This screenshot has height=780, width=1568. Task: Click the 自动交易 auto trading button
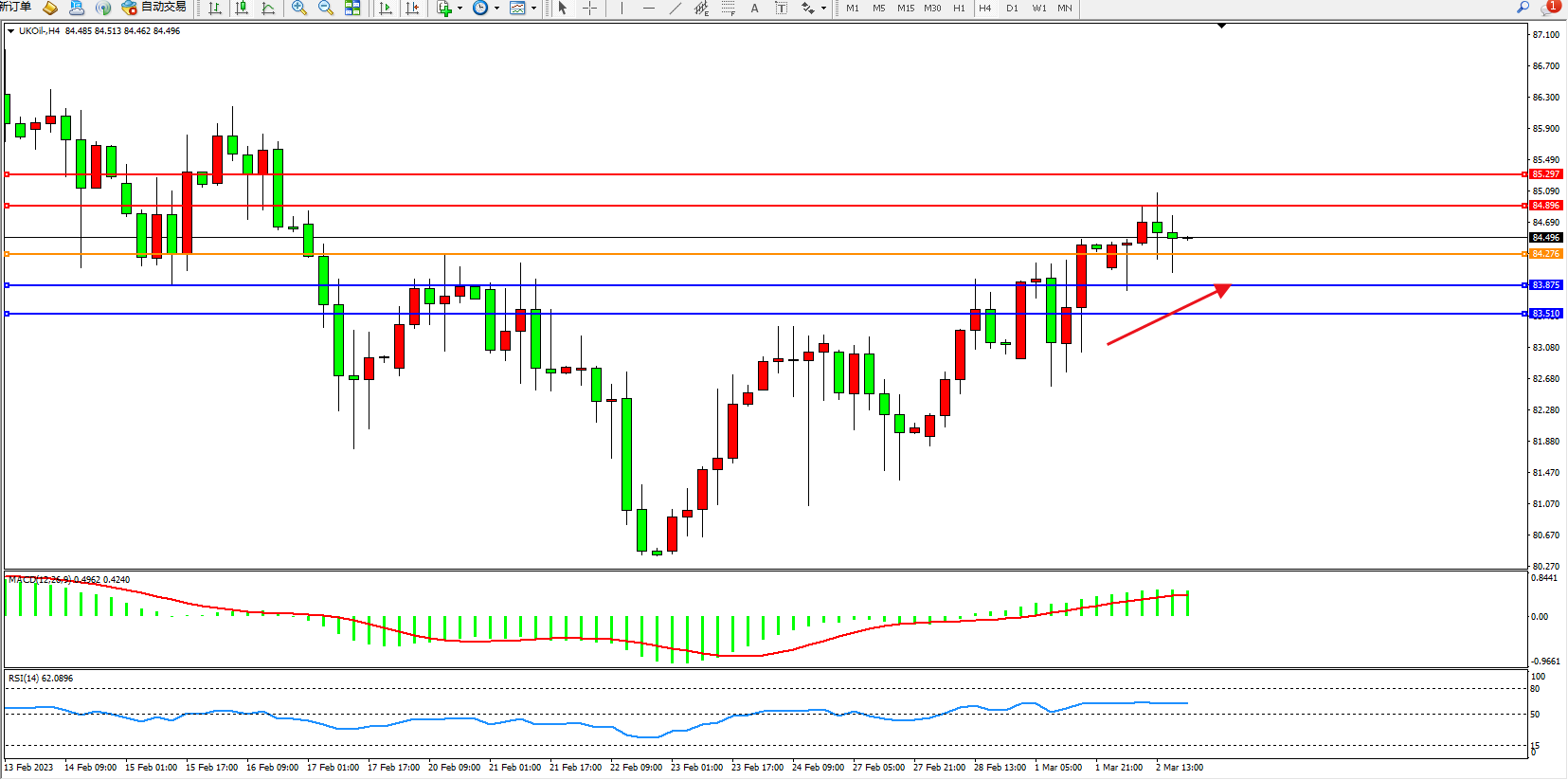pos(154,8)
